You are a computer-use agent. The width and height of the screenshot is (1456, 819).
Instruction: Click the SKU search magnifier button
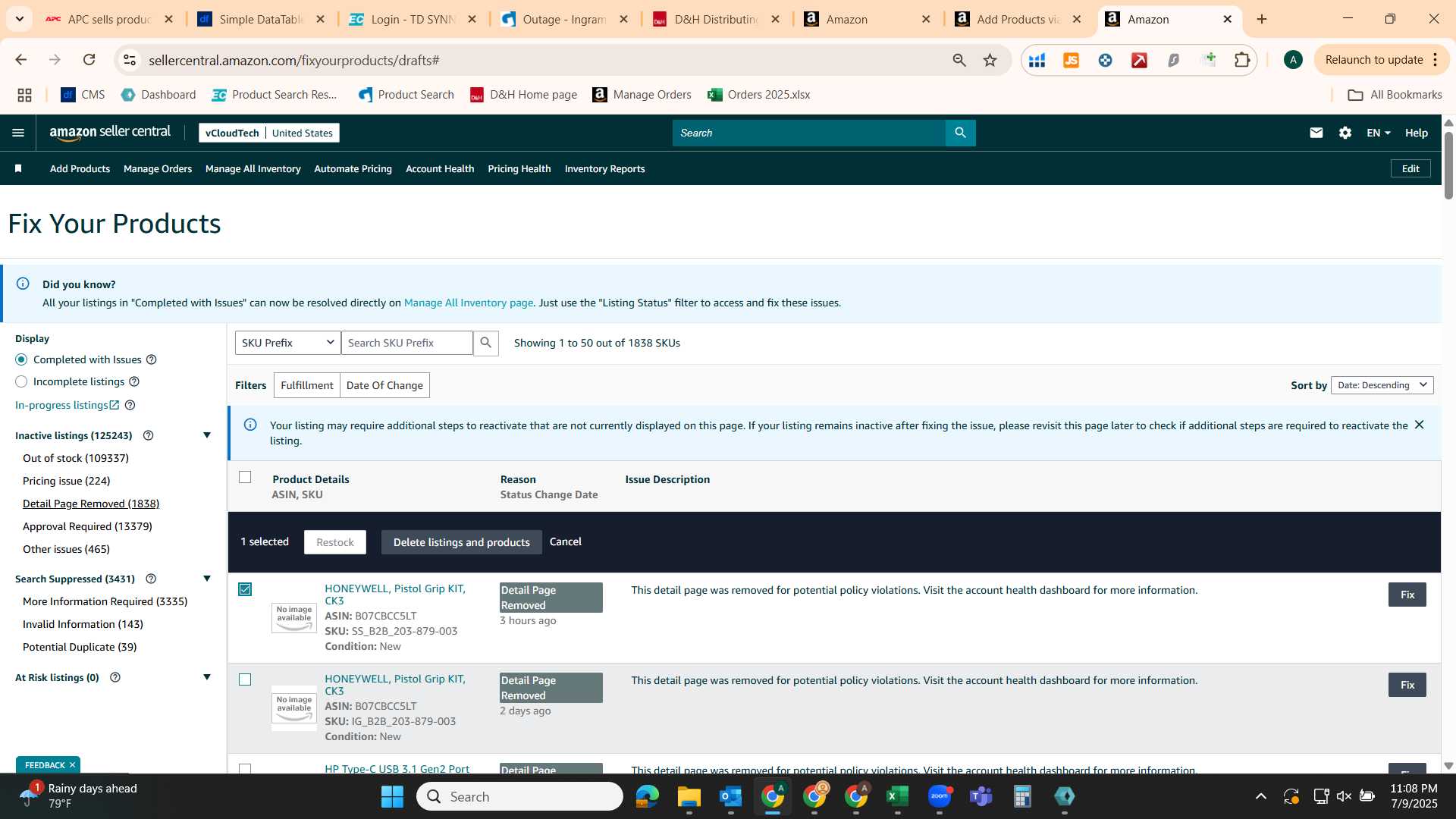pyautogui.click(x=486, y=343)
